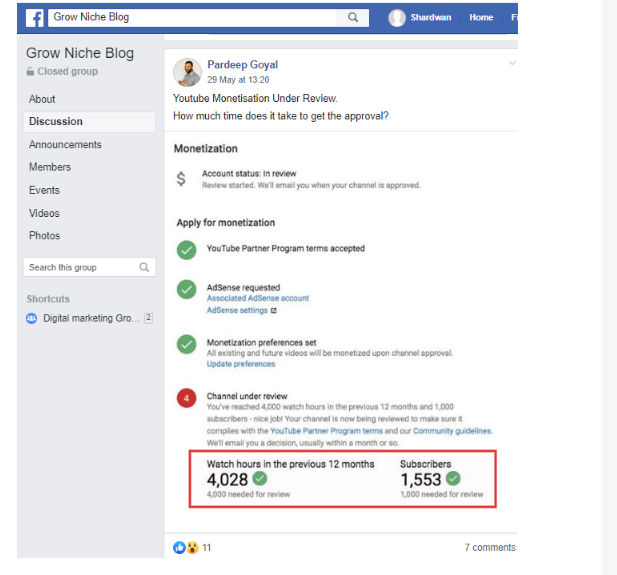Click the search icon in group search box

144,267
